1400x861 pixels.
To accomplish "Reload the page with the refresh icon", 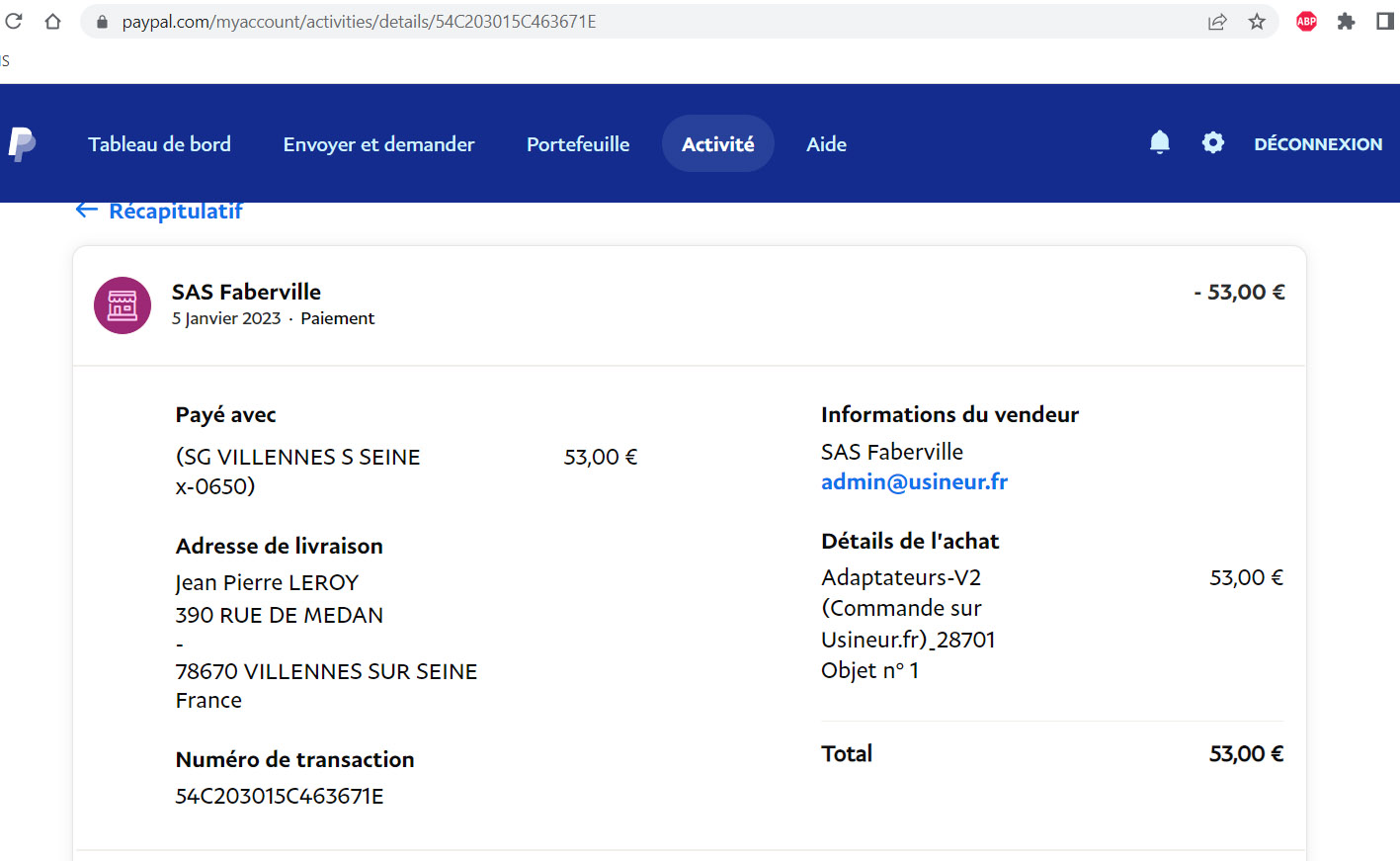I will tap(13, 21).
